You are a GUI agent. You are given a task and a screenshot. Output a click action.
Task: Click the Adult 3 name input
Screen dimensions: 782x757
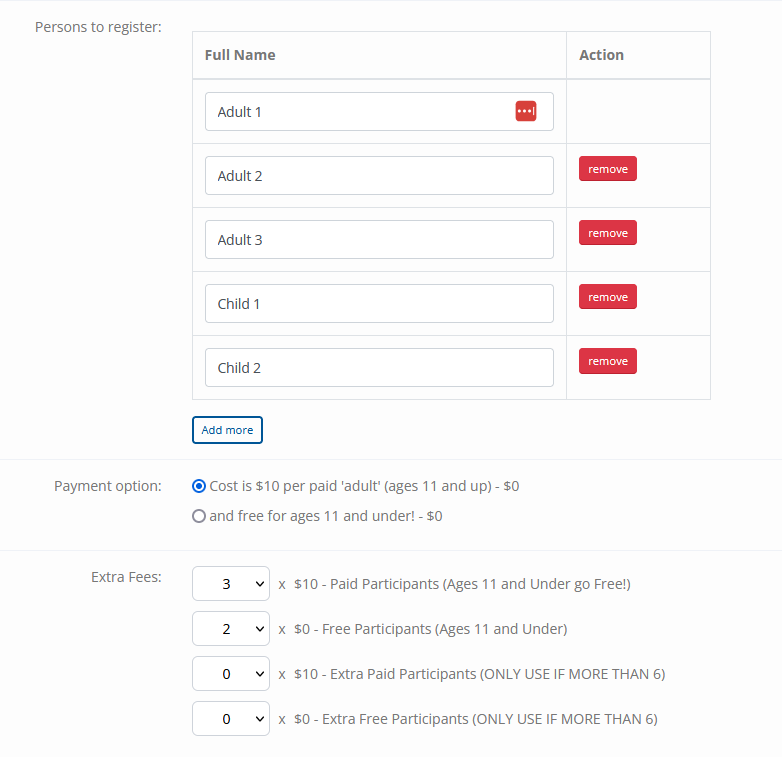tap(379, 240)
